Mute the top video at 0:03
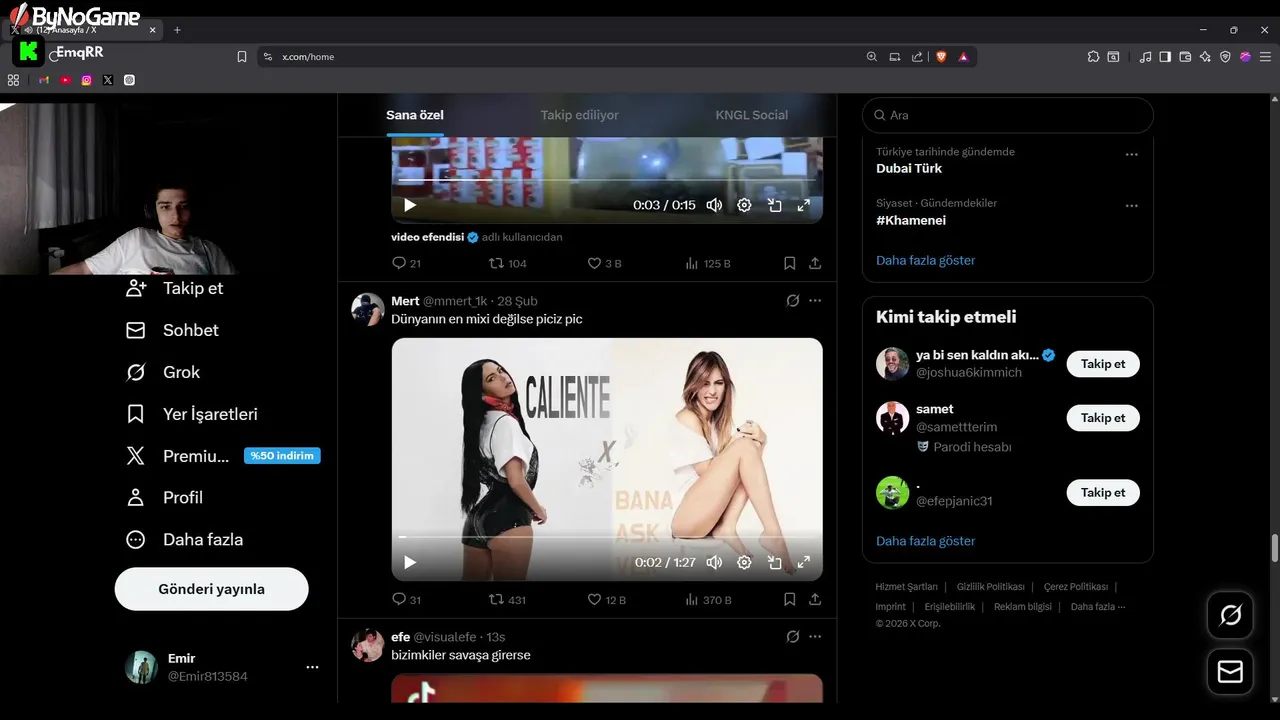 [x=714, y=205]
